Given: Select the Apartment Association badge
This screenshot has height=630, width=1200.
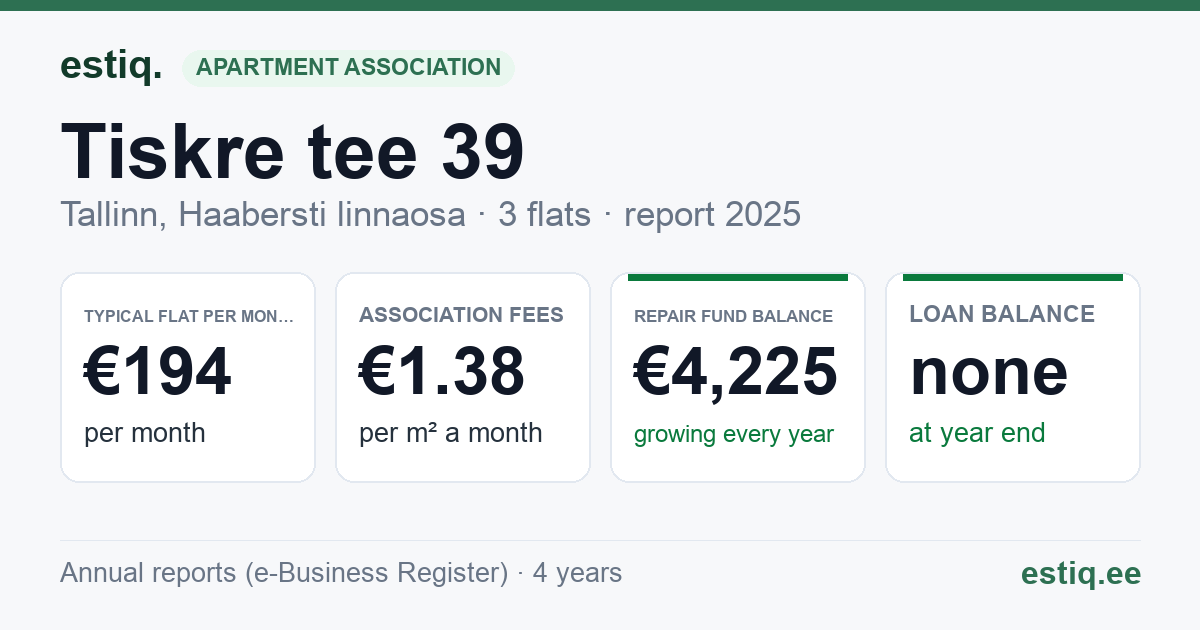Looking at the screenshot, I should [x=348, y=68].
